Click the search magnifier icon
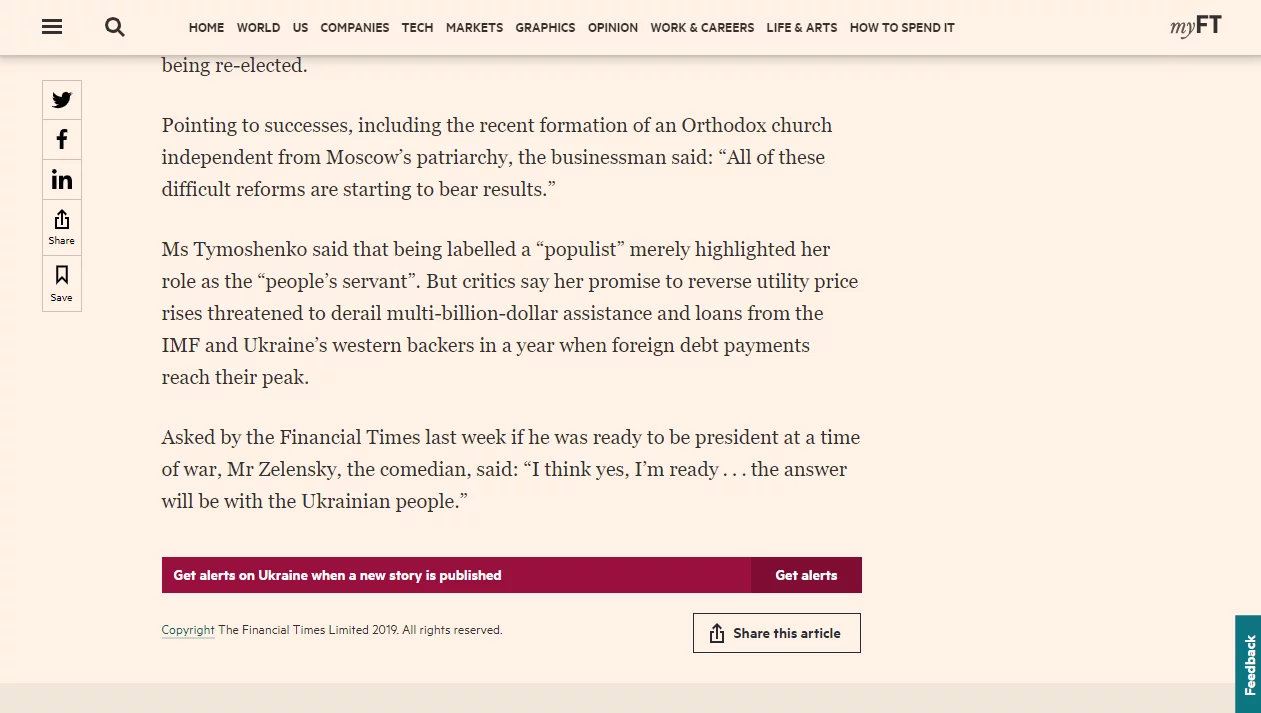 coord(115,27)
